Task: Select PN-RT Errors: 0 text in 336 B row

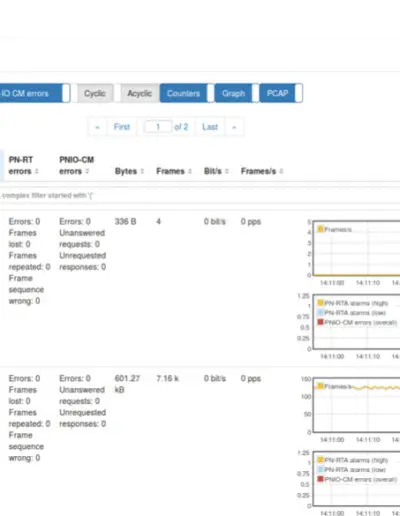Action: pyautogui.click(x=24, y=222)
